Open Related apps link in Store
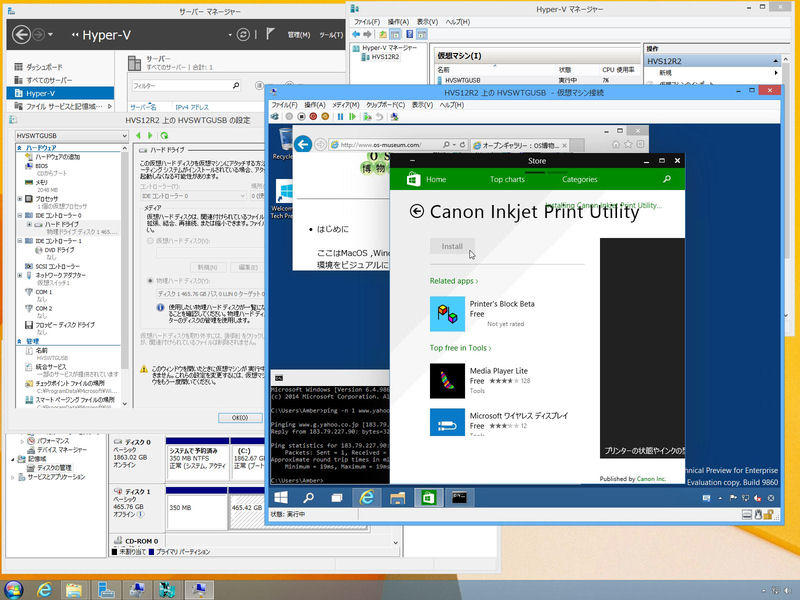The width and height of the screenshot is (800, 600). coord(454,281)
